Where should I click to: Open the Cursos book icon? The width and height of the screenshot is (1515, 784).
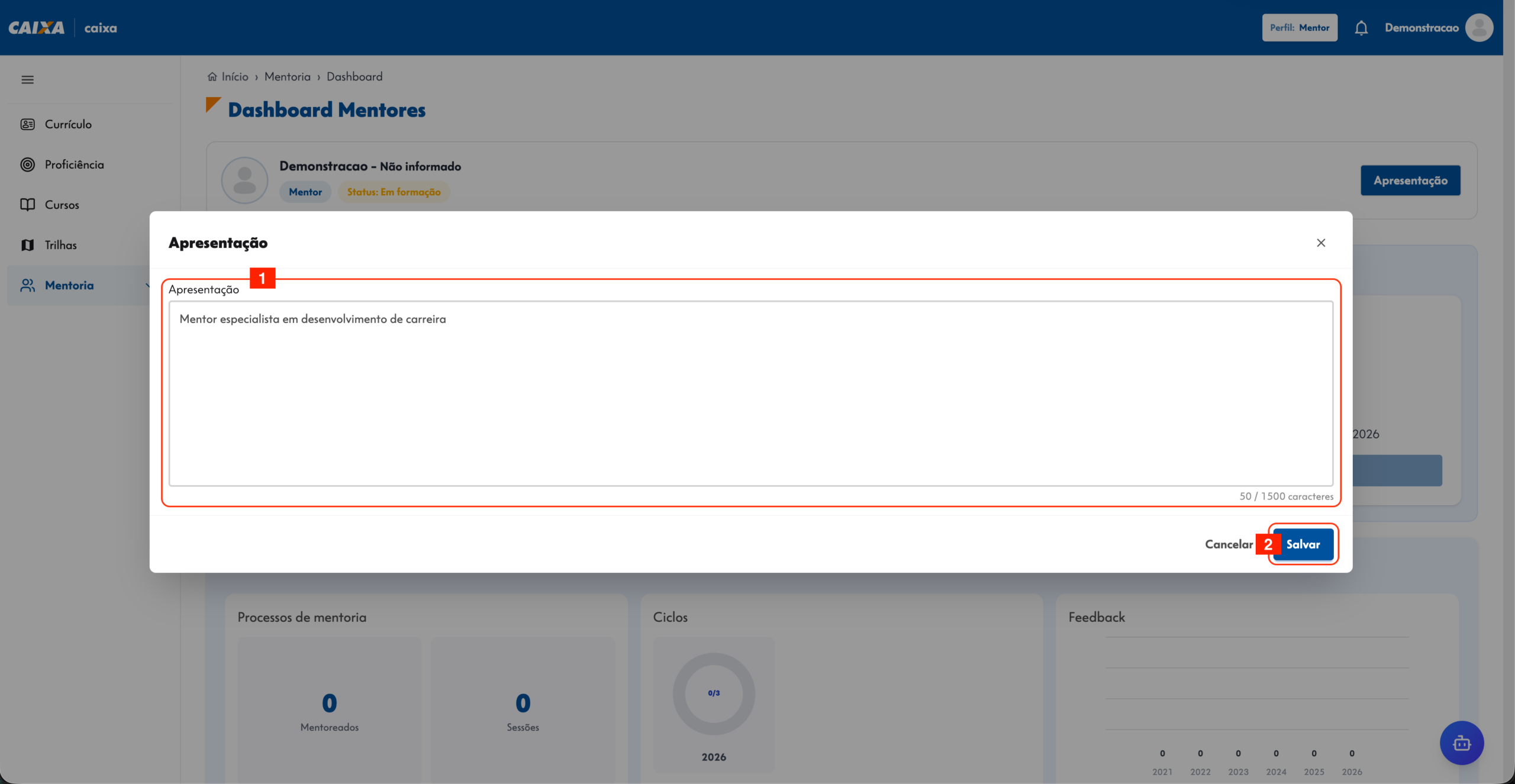pos(27,205)
